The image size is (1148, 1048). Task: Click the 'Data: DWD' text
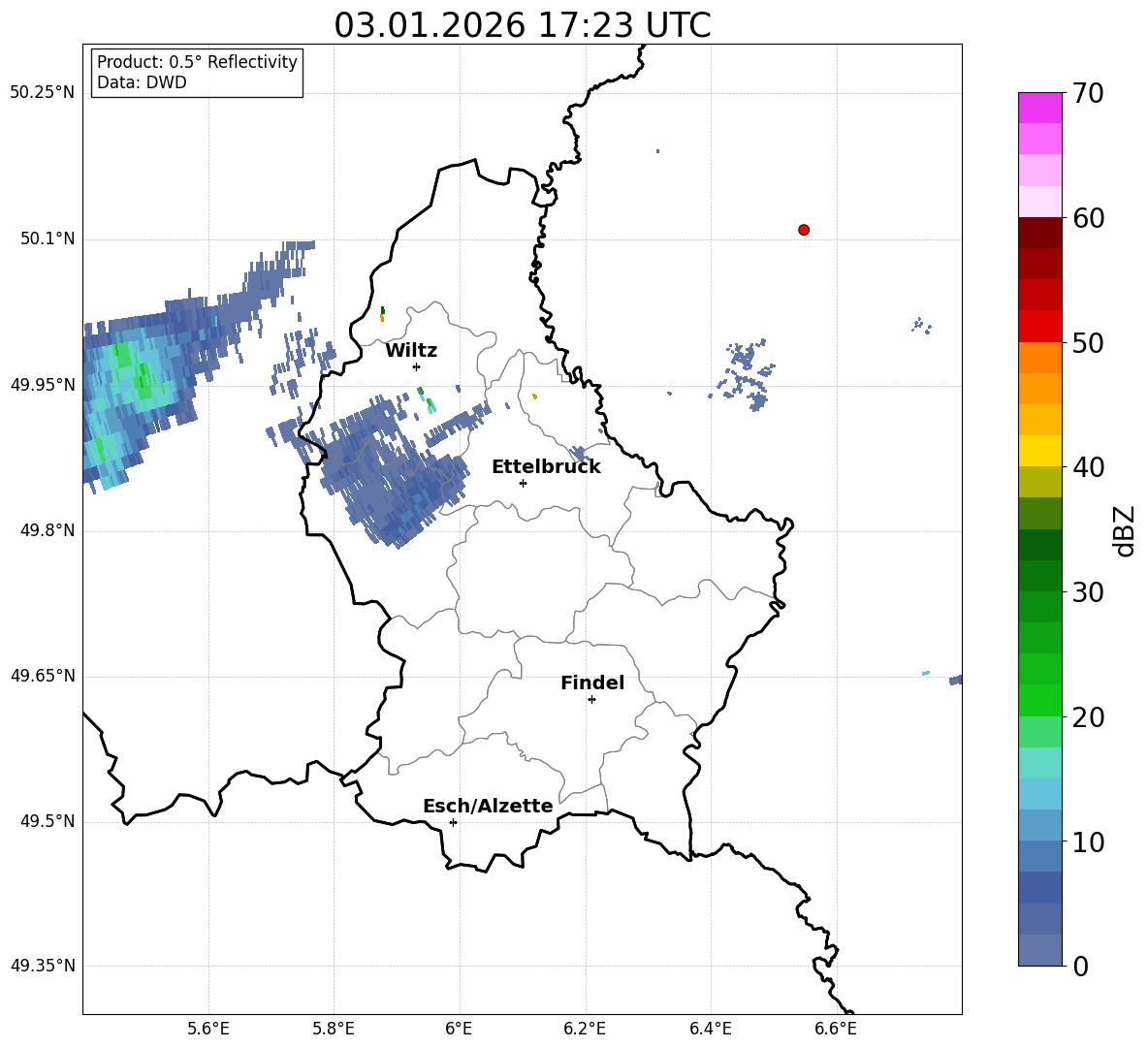142,82
